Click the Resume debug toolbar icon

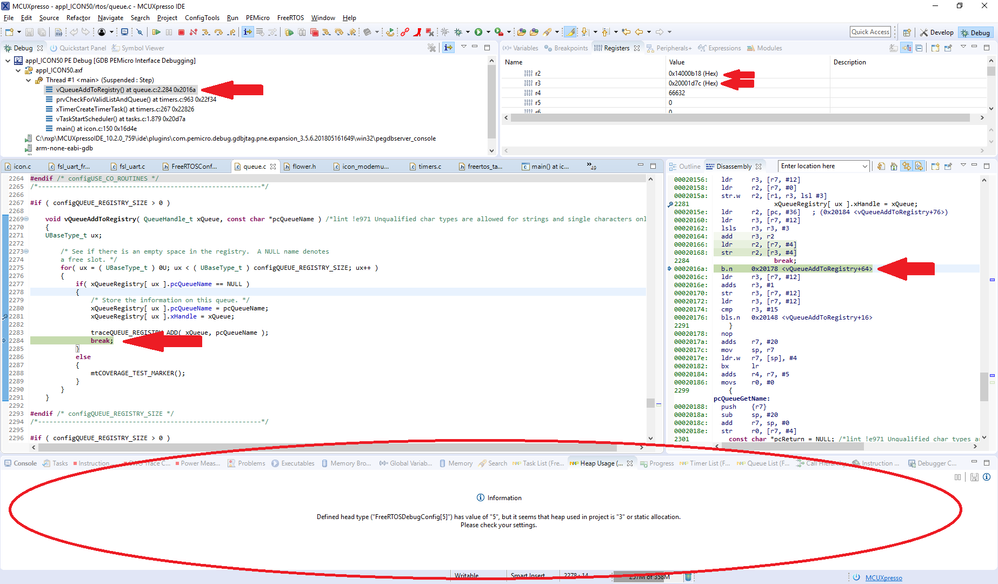pyautogui.click(x=156, y=32)
